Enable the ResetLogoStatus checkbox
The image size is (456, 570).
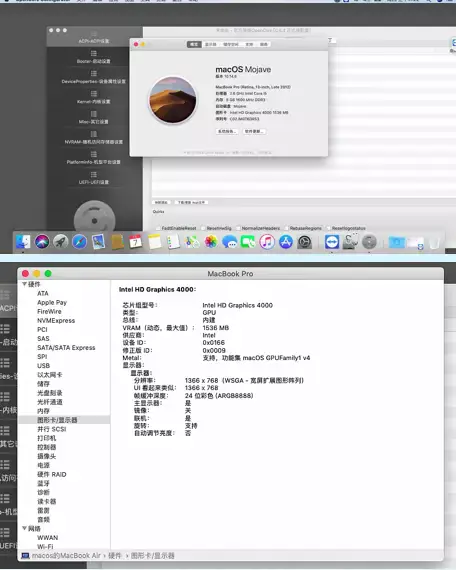(x=328, y=228)
